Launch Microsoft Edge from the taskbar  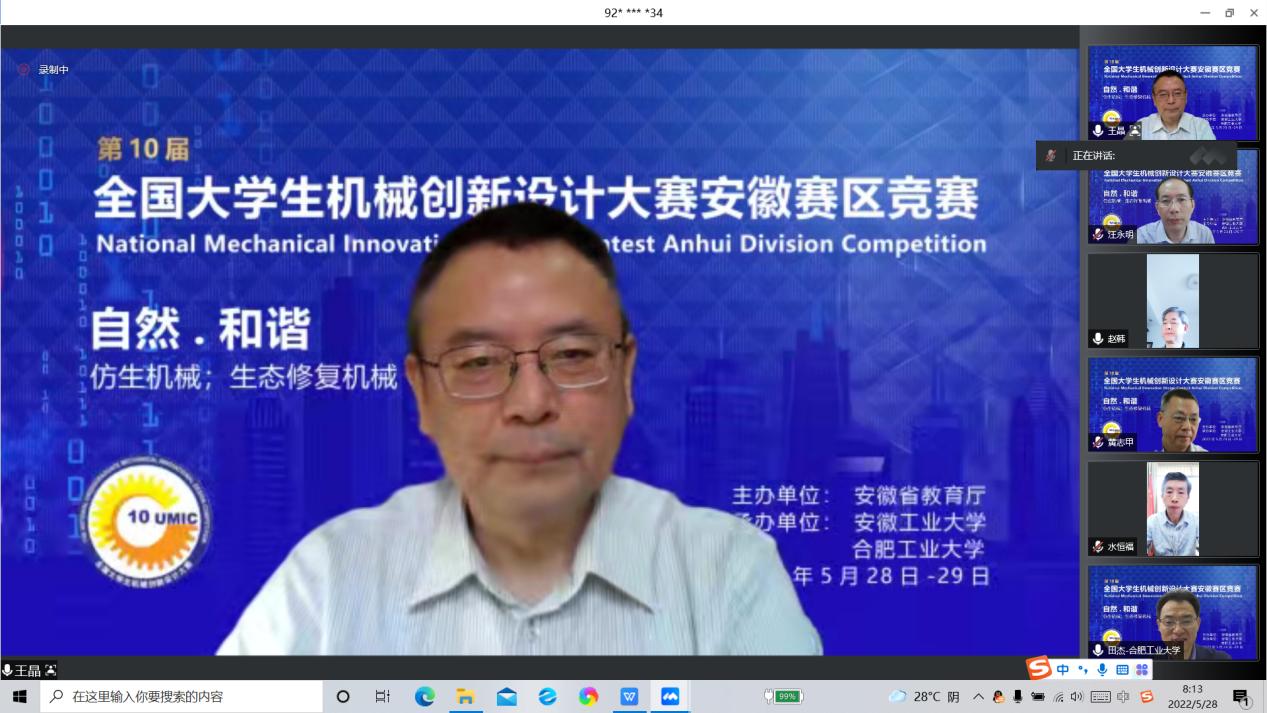click(425, 697)
